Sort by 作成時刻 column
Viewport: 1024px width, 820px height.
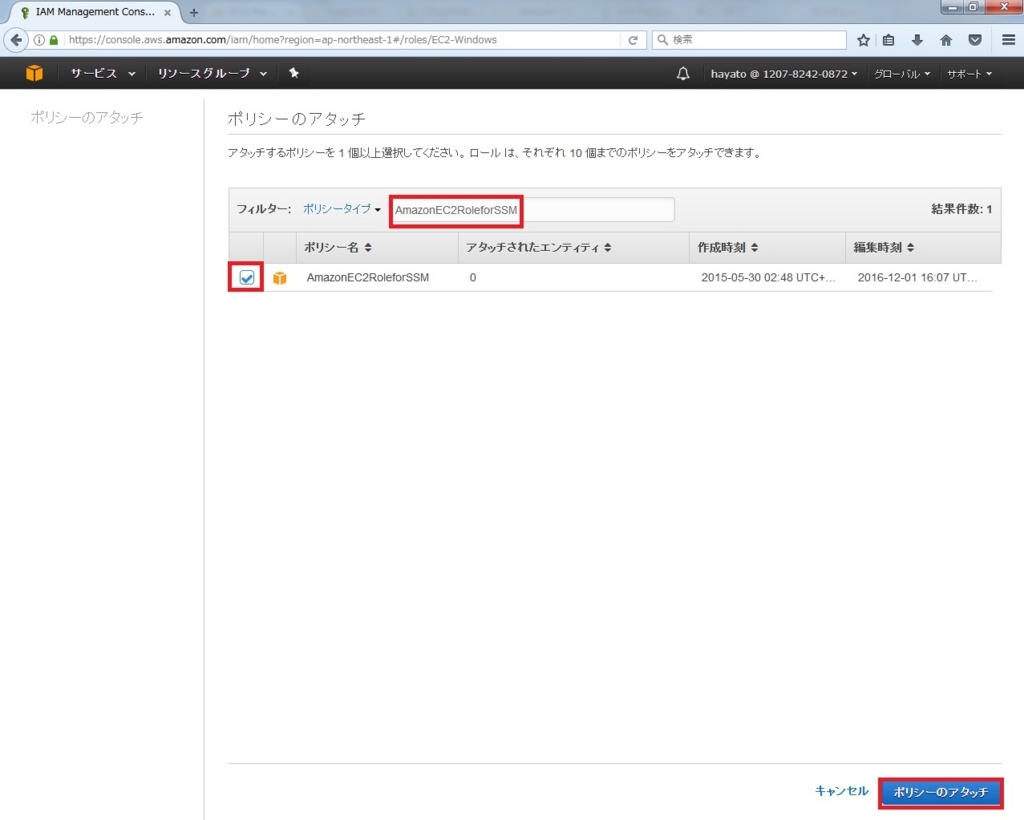pos(728,247)
